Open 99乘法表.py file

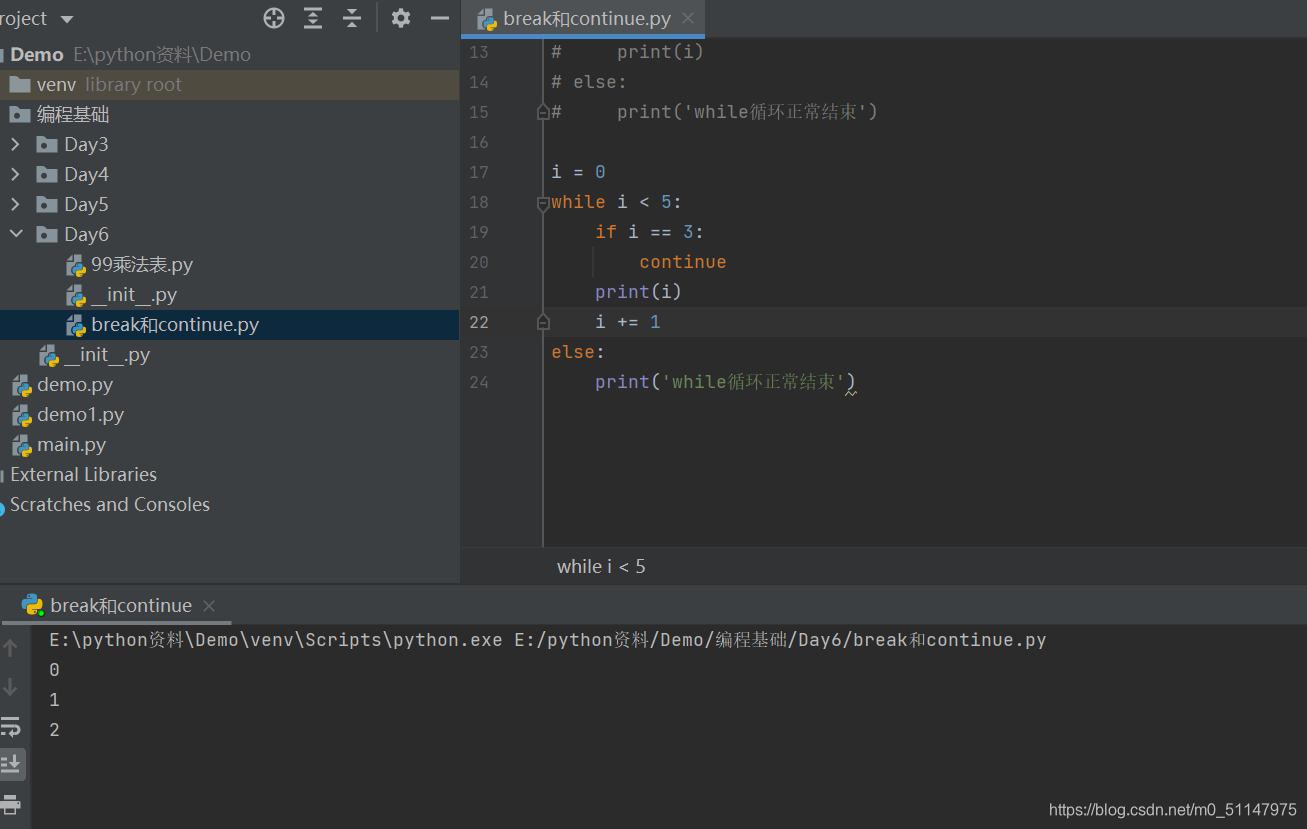point(142,265)
